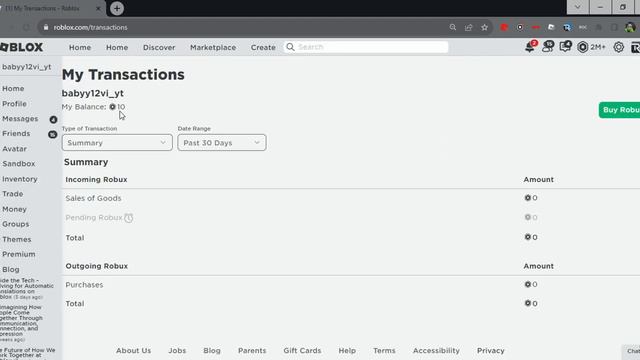Open the Type of Transaction dropdown
The width and height of the screenshot is (640, 360).
117,142
